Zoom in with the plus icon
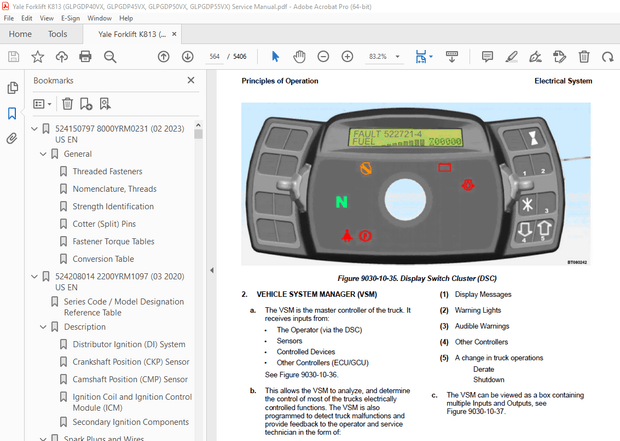The height and width of the screenshot is (441, 620). (x=347, y=57)
